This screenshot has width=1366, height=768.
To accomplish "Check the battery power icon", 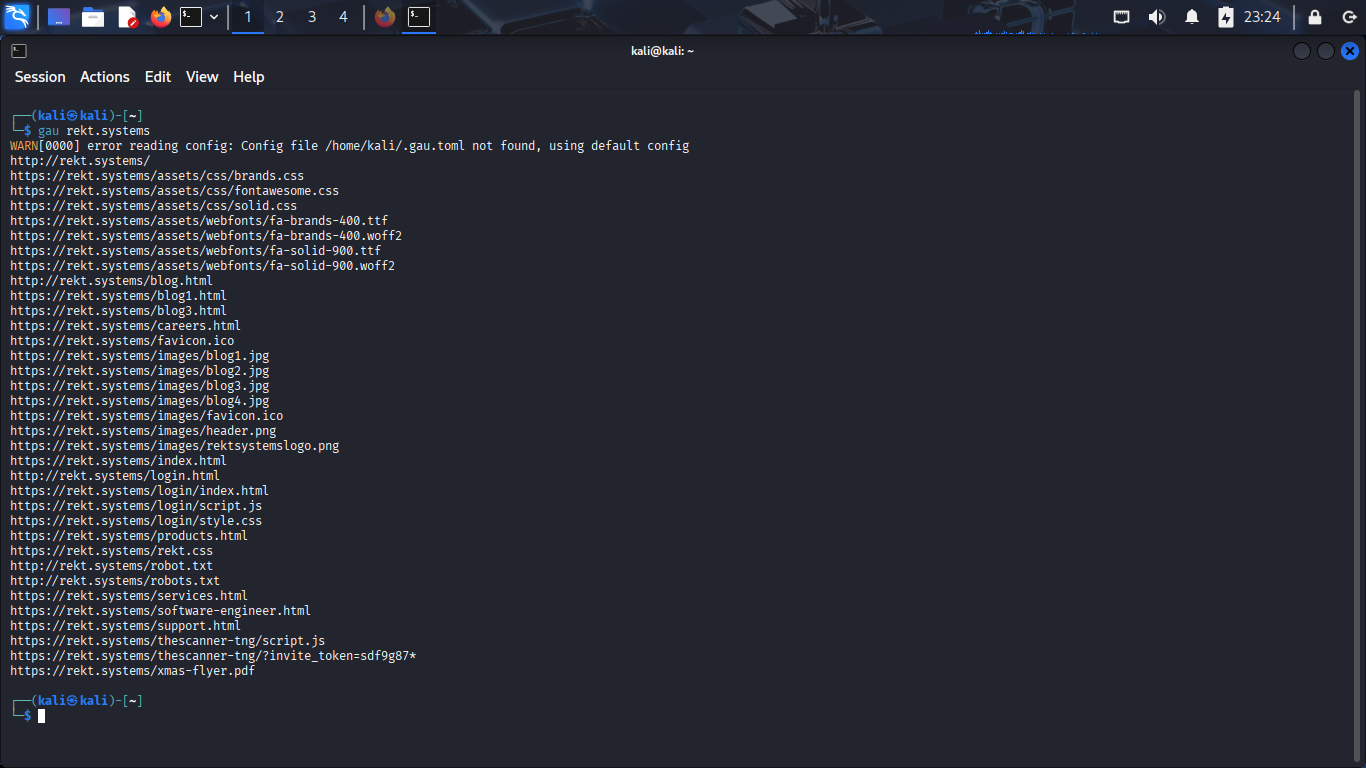I will point(1226,17).
